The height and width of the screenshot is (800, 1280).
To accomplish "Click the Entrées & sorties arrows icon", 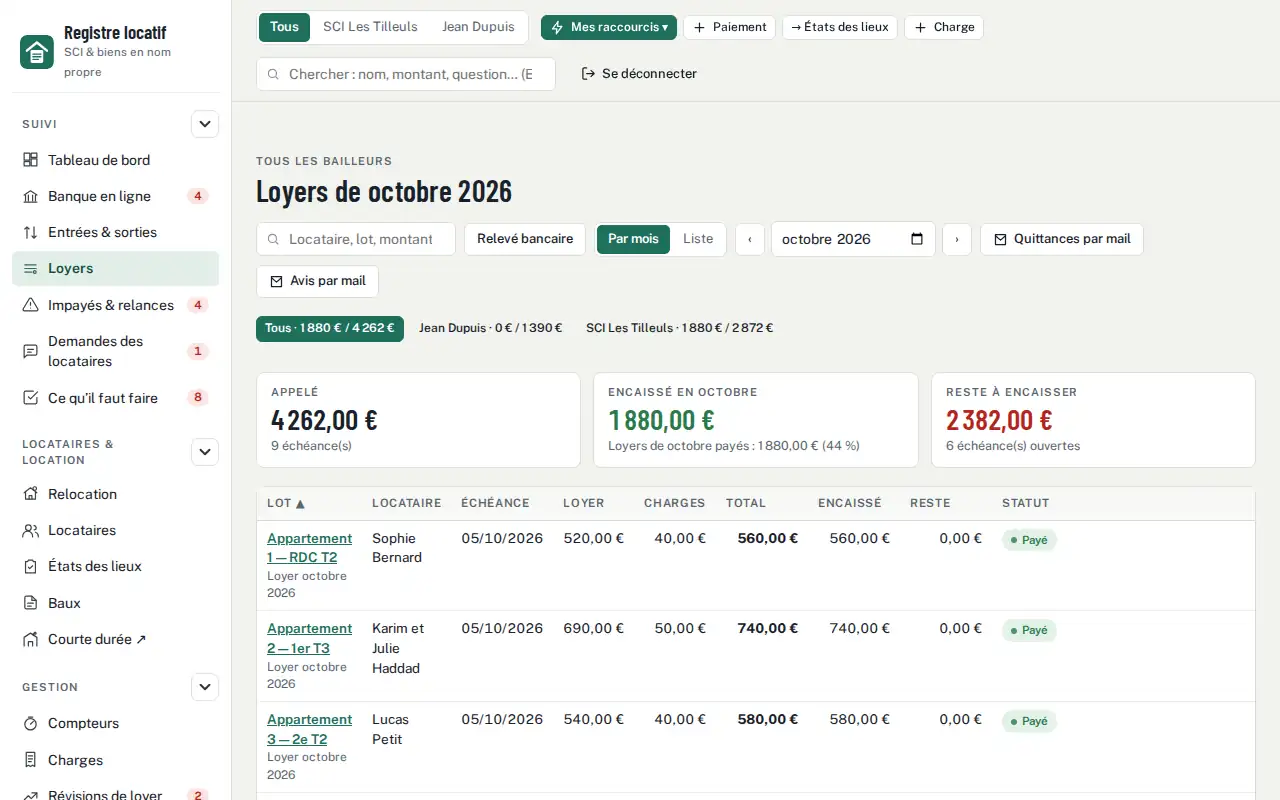I will tap(30, 232).
